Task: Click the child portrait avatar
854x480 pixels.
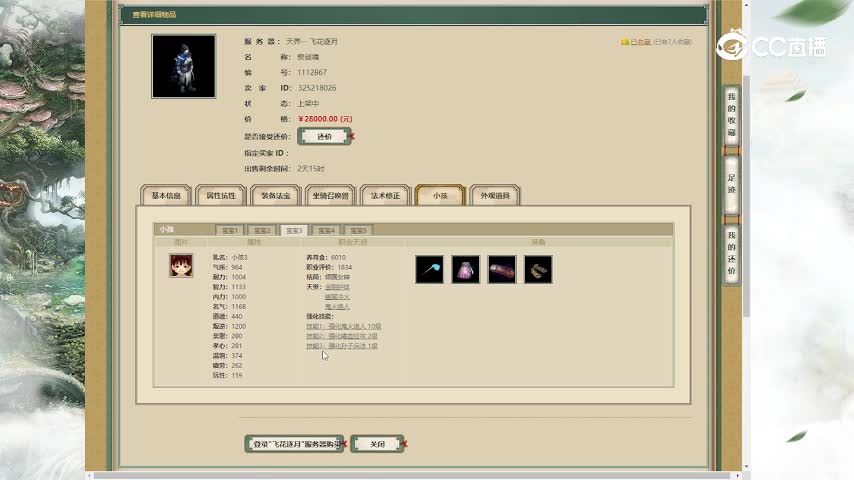Action: tap(181, 265)
